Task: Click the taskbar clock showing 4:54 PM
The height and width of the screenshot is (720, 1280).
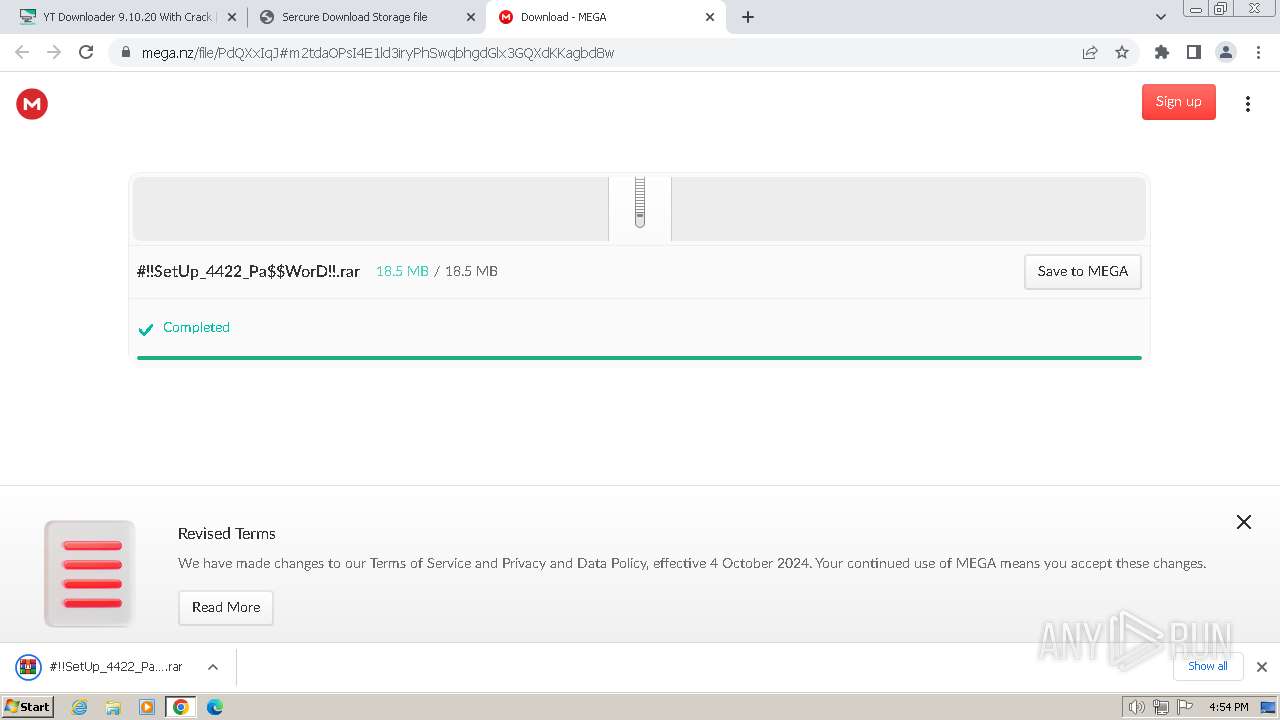Action: click(x=1228, y=707)
